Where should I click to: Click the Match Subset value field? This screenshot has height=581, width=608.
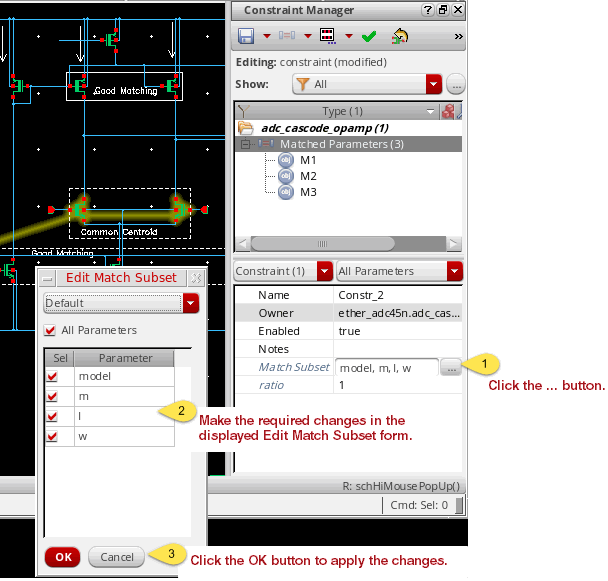[x=386, y=367]
